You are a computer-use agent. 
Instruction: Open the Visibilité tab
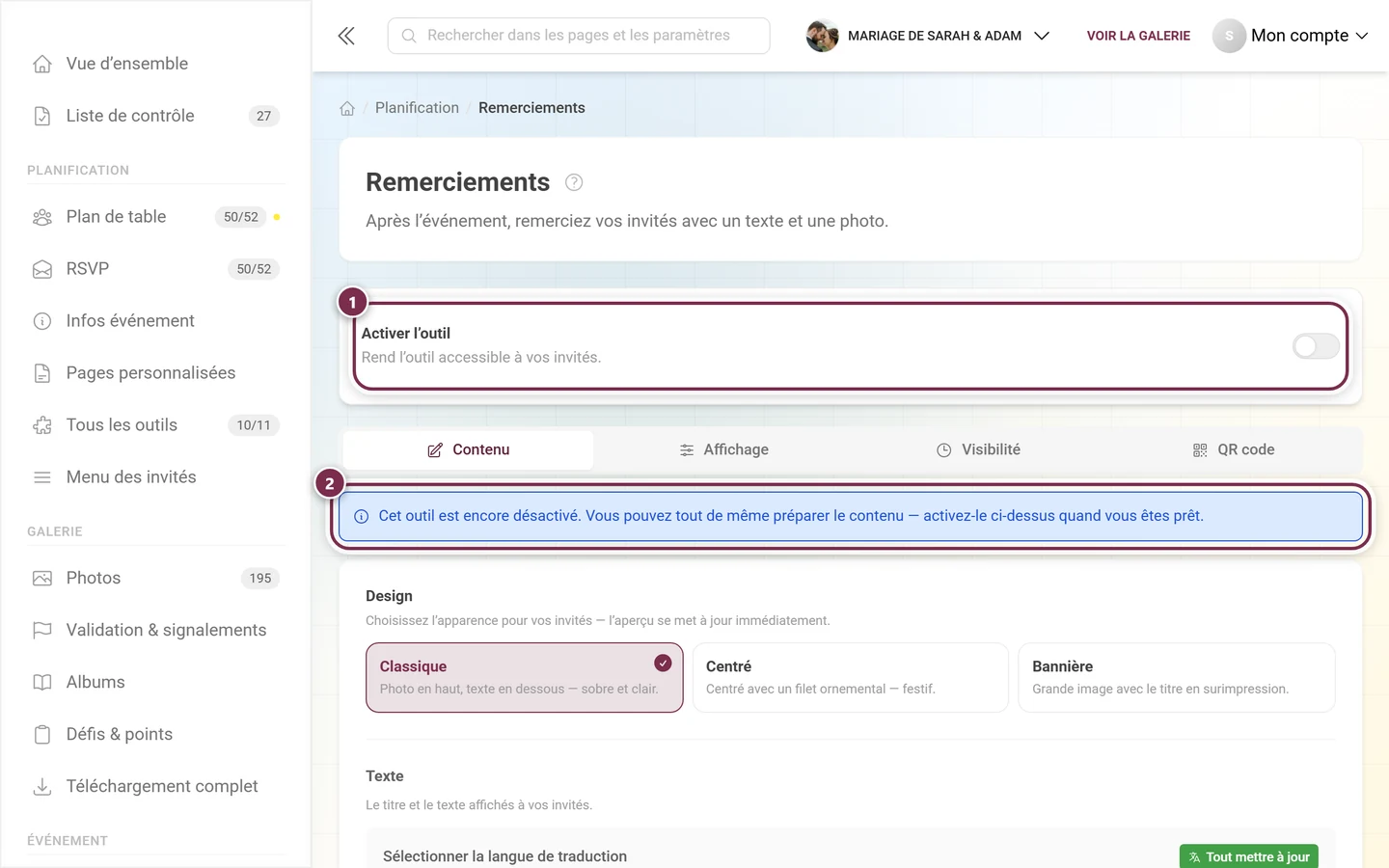pos(978,450)
